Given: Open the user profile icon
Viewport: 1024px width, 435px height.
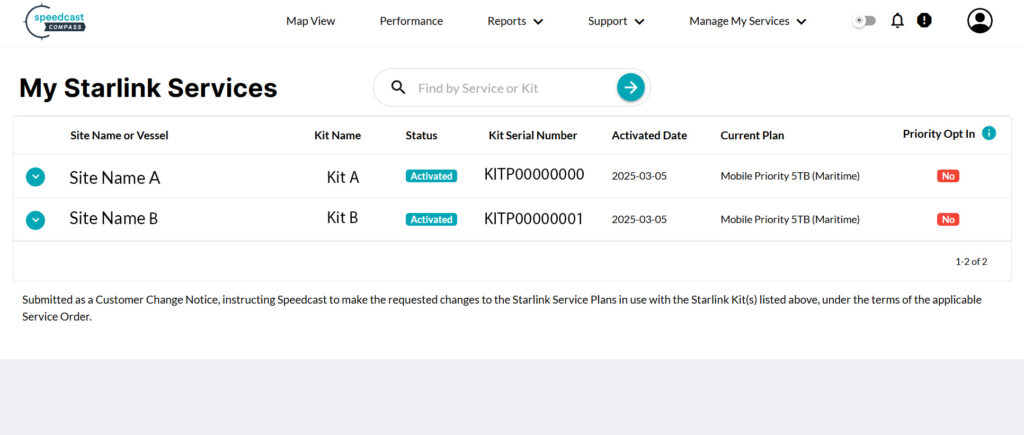Looking at the screenshot, I should click(x=979, y=21).
